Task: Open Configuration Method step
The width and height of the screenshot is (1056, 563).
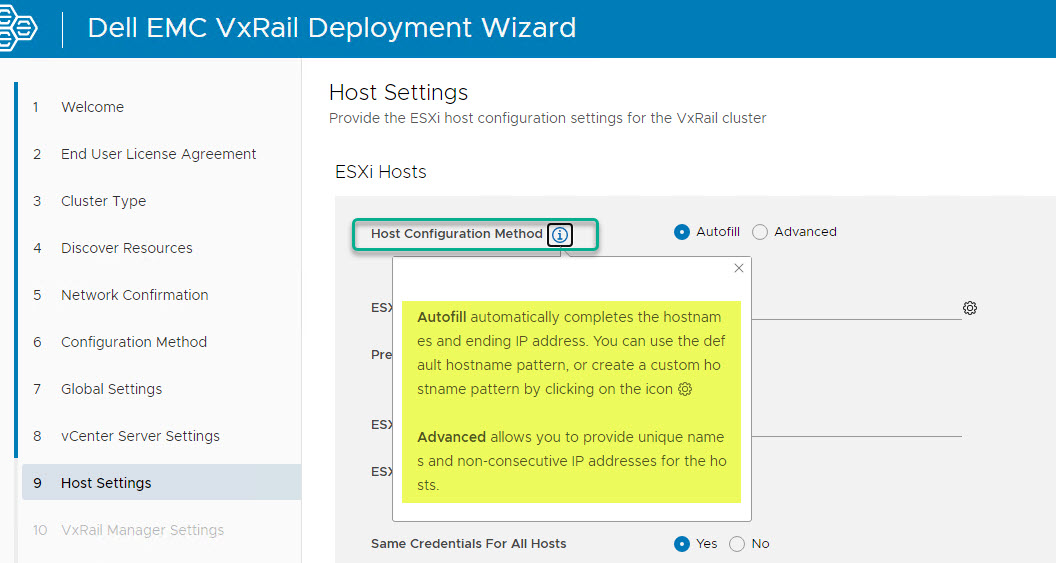Action: 133,342
